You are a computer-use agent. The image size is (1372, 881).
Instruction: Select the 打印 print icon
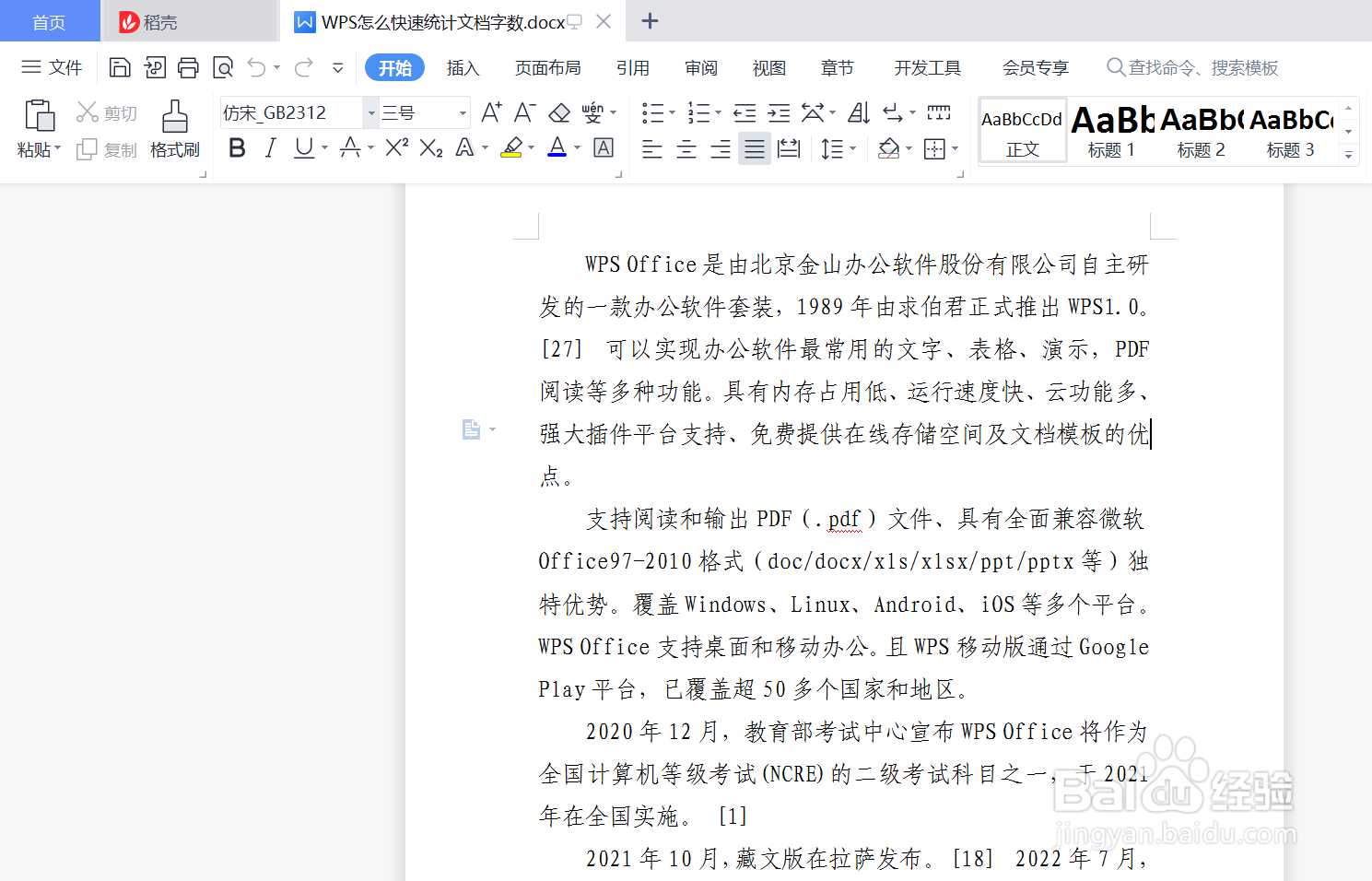point(189,66)
